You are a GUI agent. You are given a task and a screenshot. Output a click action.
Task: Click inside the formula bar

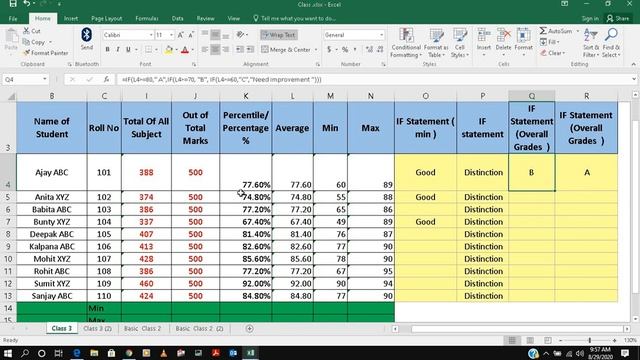pyautogui.click(x=373, y=80)
